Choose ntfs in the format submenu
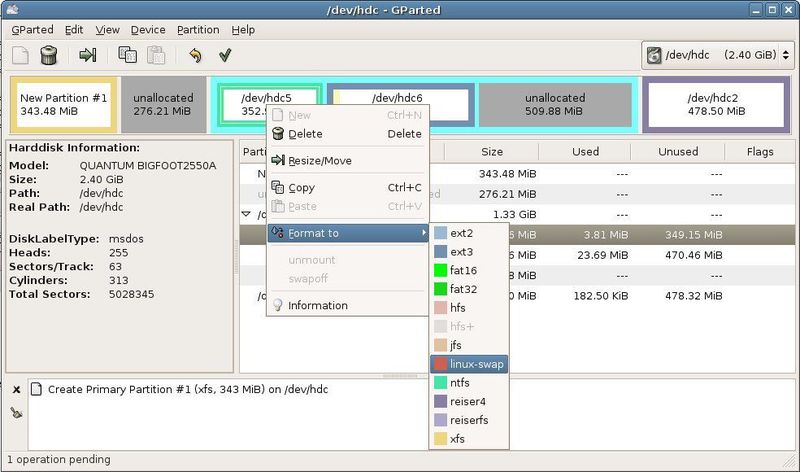 [460, 383]
